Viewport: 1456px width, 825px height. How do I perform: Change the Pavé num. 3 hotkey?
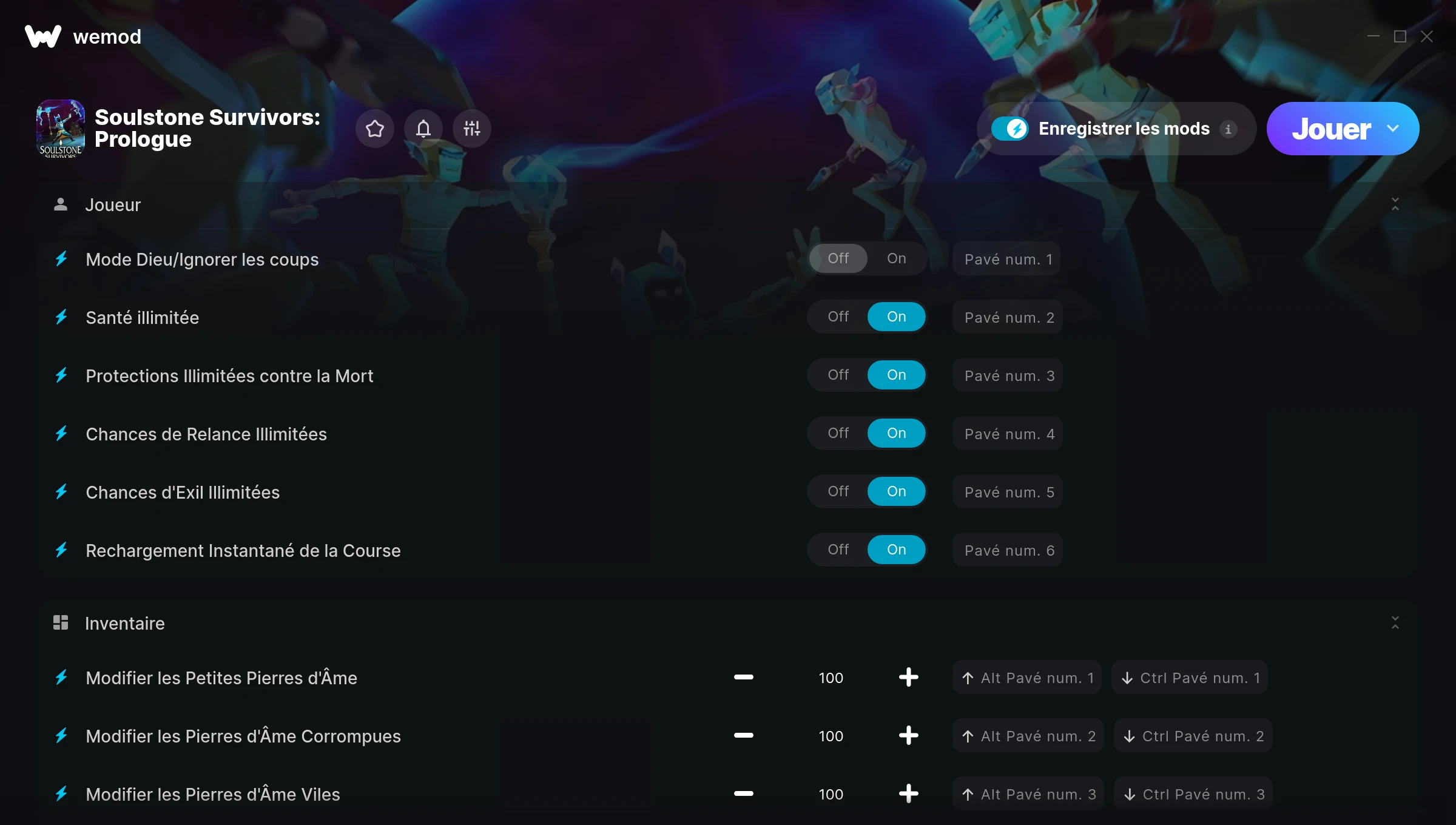click(1008, 375)
